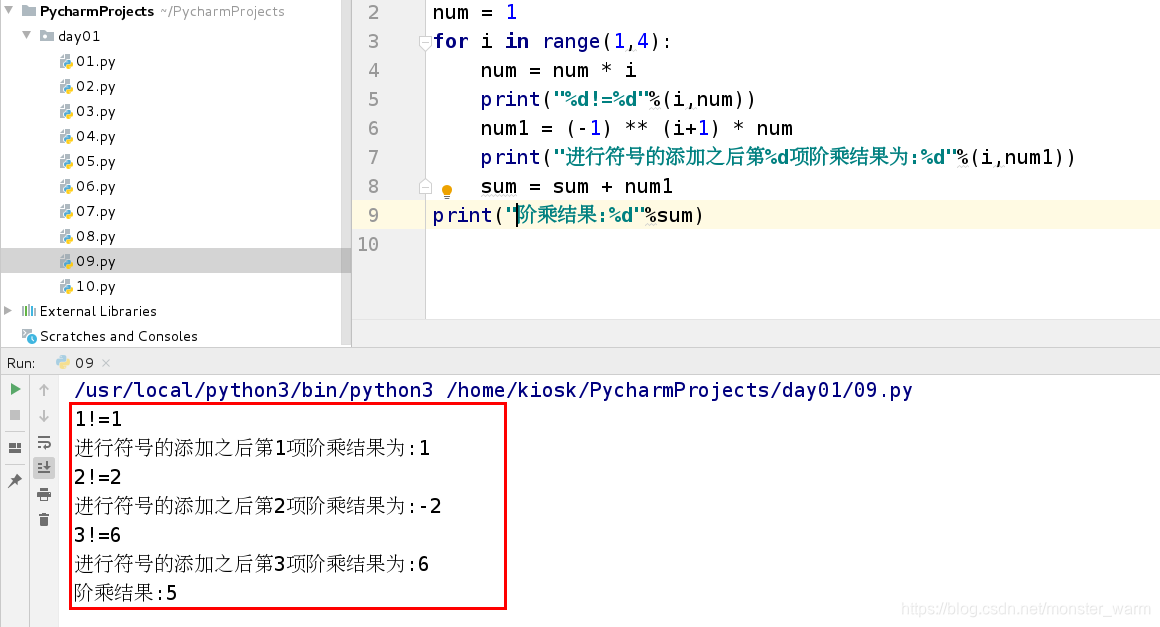The height and width of the screenshot is (627, 1160).
Task: Click 'num1 = (-1) ** (i+1) * num' line
Action: tap(636, 129)
